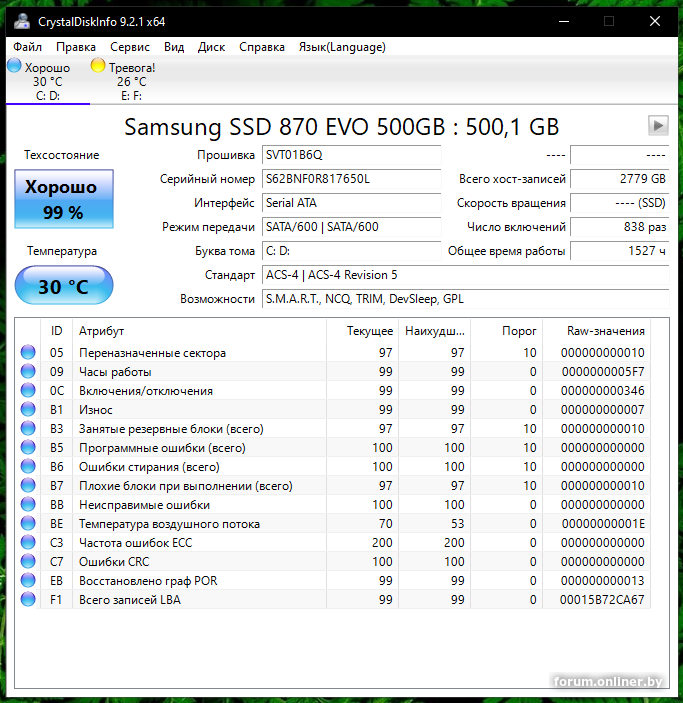Select the Износ attribute text
This screenshot has width=683, height=703.
[x=96, y=410]
